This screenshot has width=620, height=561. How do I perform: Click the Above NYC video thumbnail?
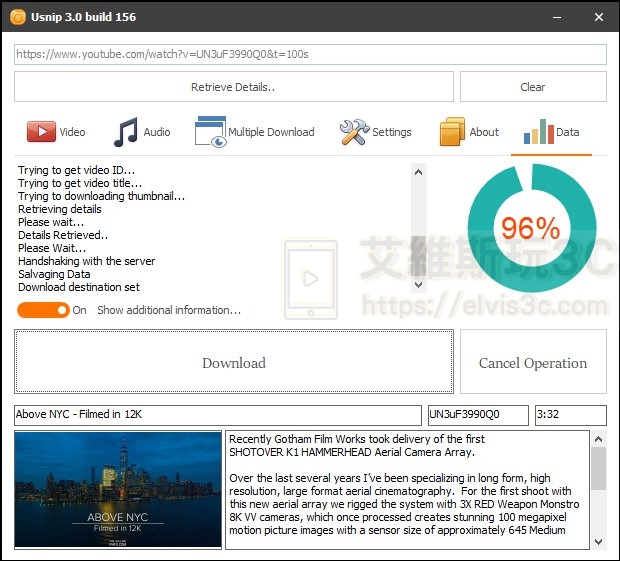[118, 489]
